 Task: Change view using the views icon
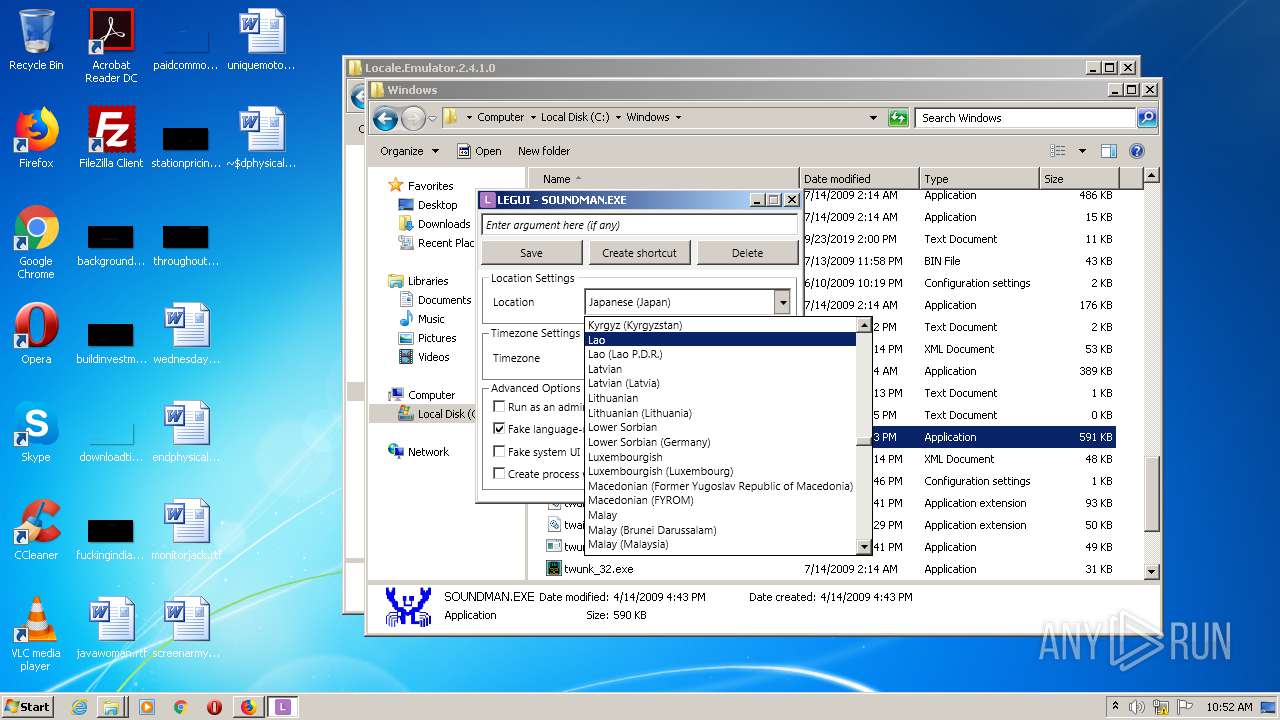(x=1058, y=151)
